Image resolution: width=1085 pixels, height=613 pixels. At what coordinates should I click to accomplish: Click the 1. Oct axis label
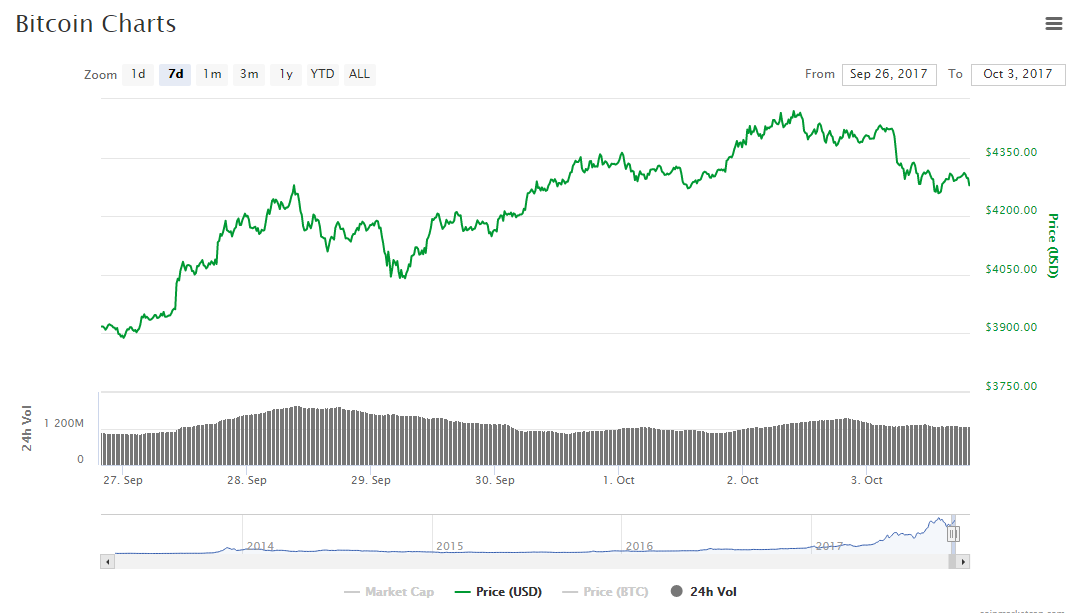619,480
